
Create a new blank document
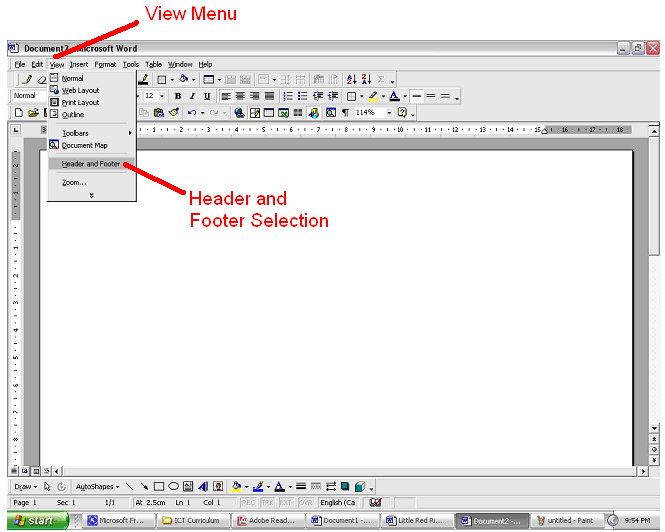click(19, 112)
